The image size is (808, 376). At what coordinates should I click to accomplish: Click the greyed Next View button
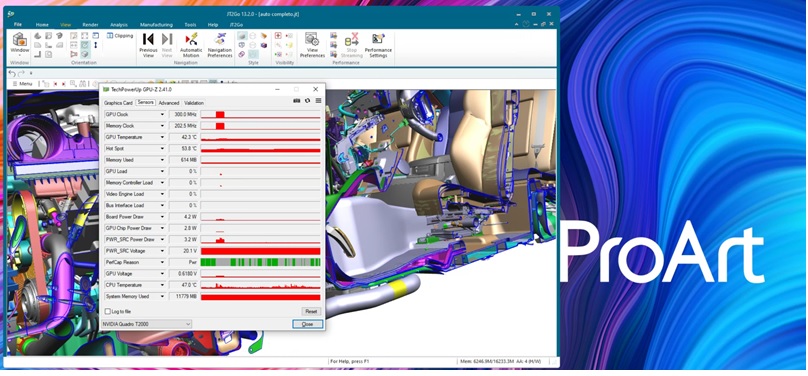[167, 45]
